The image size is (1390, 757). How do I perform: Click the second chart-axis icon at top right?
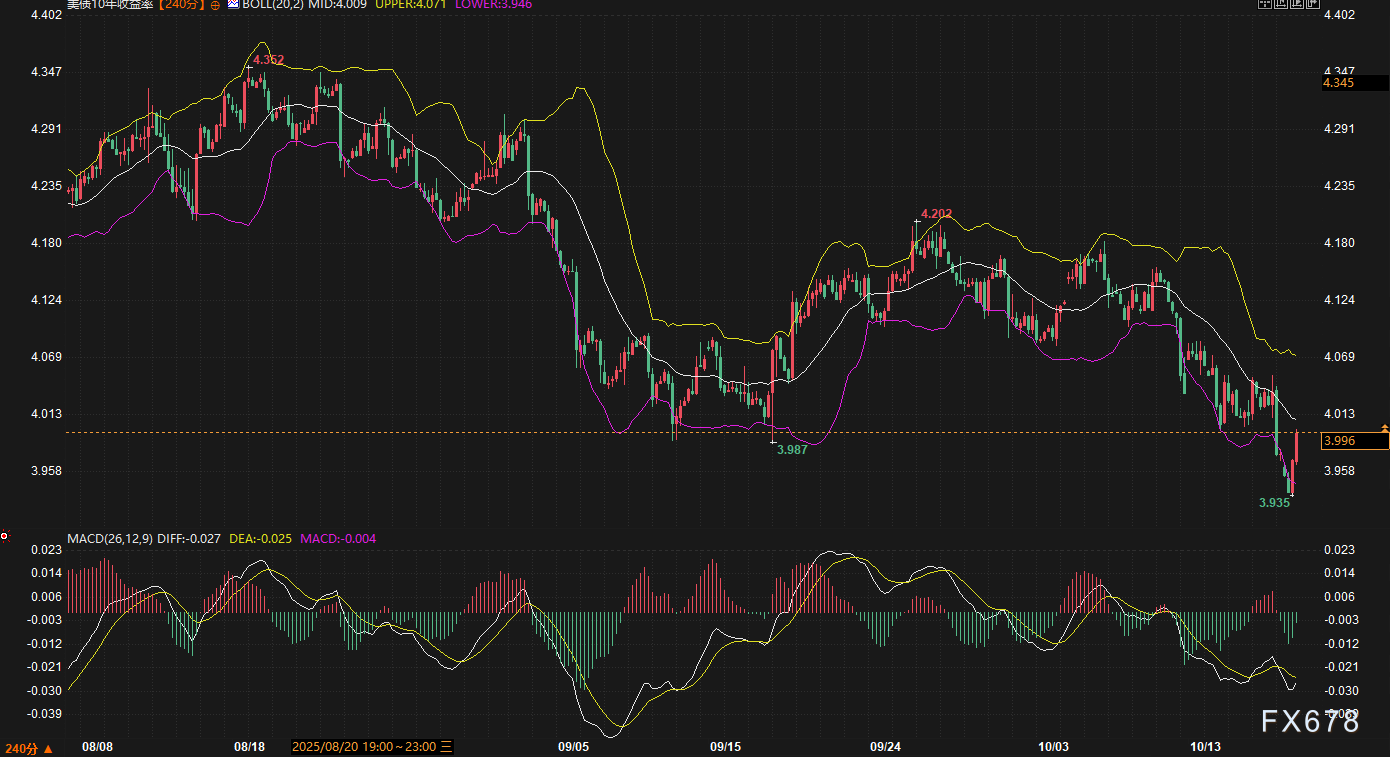1281,5
